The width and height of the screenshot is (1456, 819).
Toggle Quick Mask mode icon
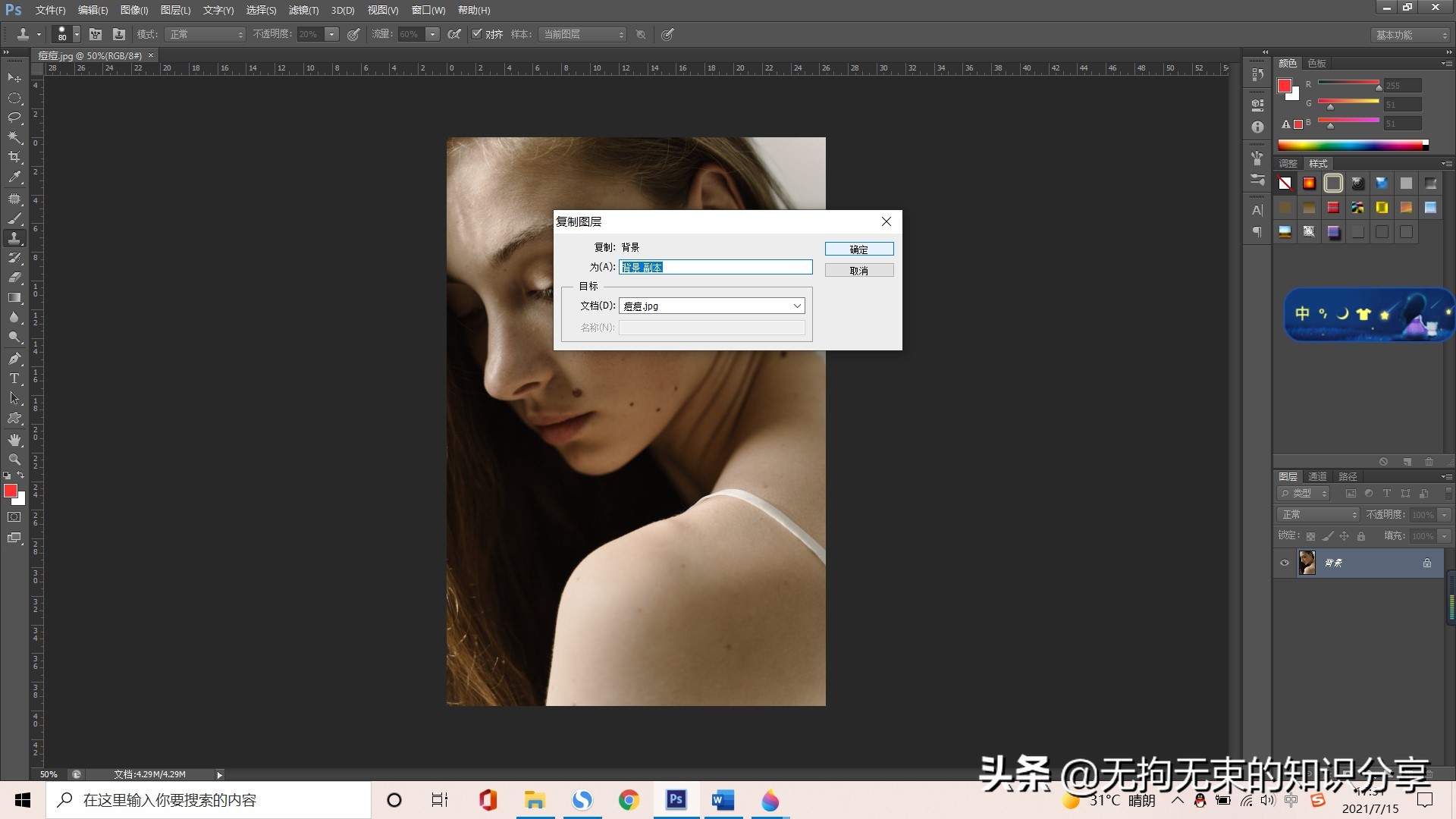tap(14, 517)
